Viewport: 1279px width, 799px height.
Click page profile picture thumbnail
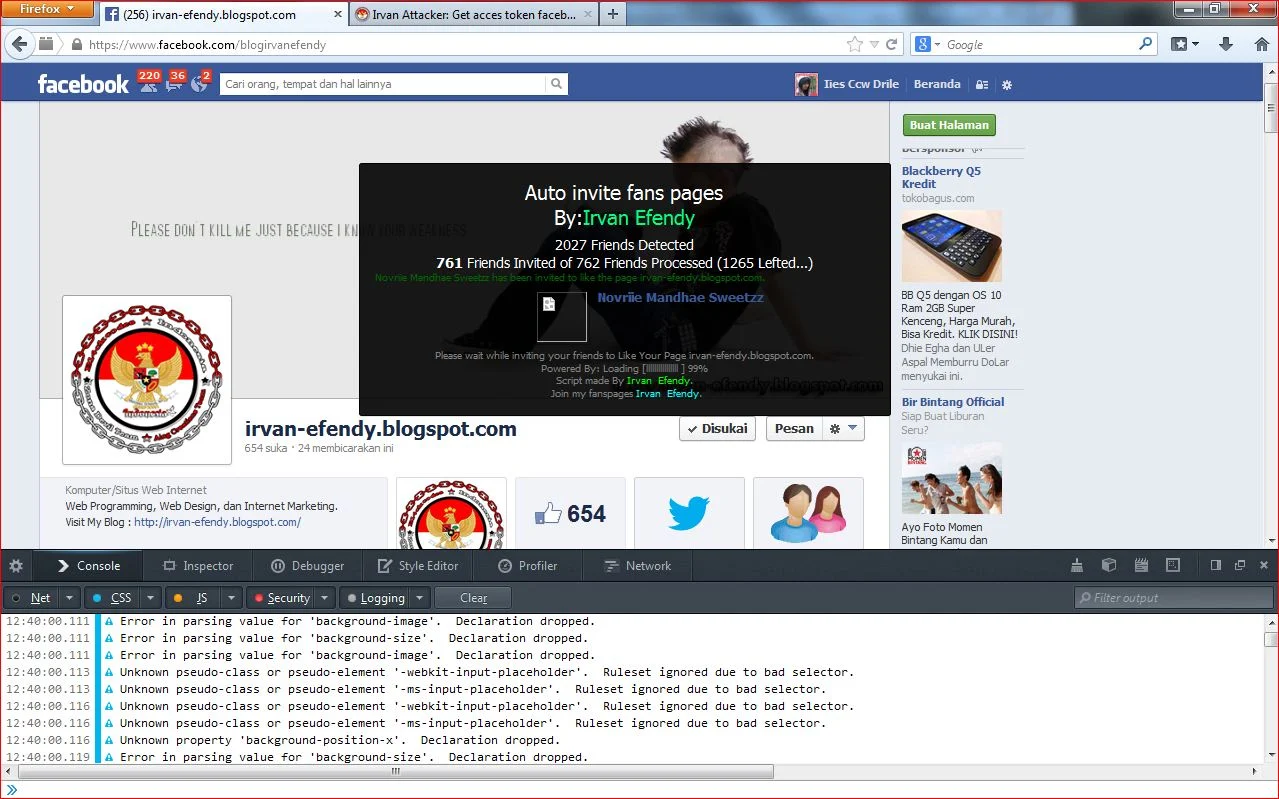coord(147,380)
